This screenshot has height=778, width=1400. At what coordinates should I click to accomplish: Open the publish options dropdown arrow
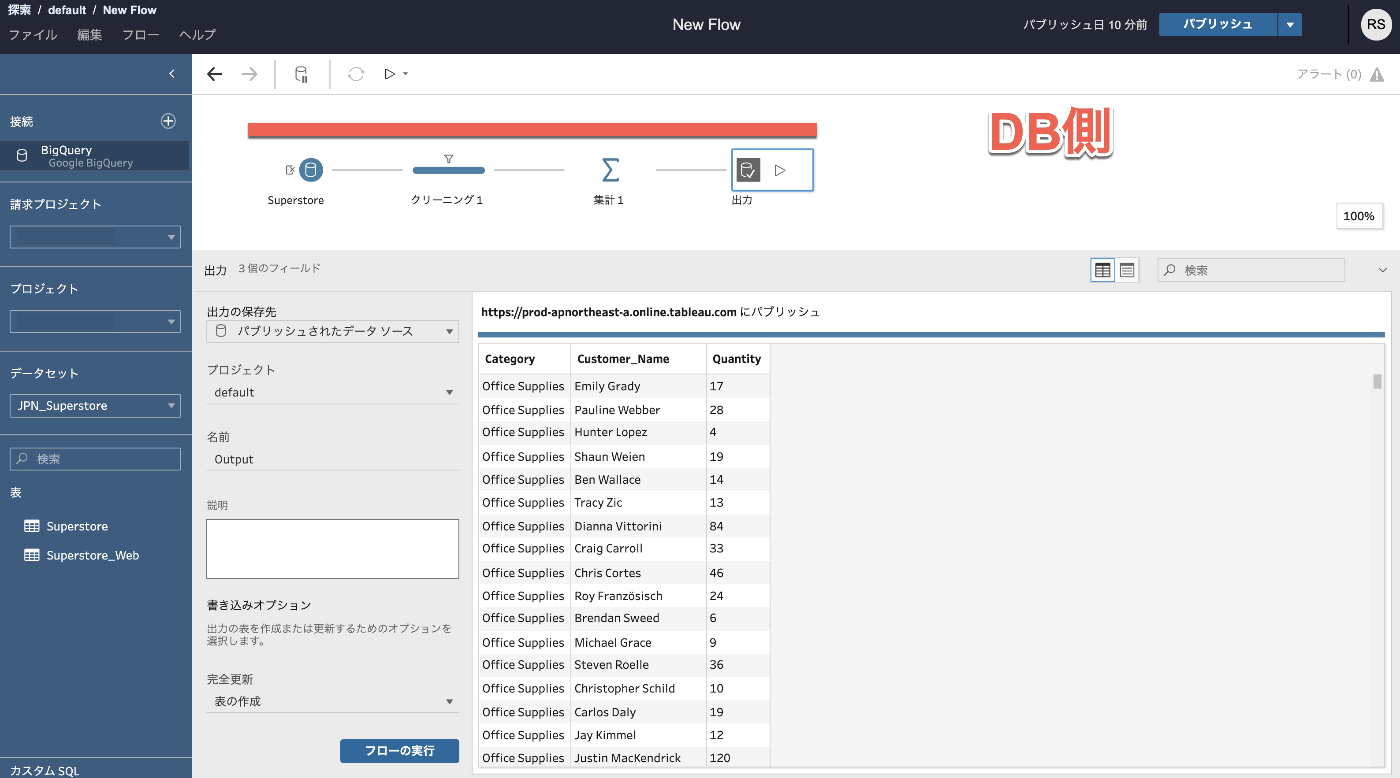(1290, 24)
